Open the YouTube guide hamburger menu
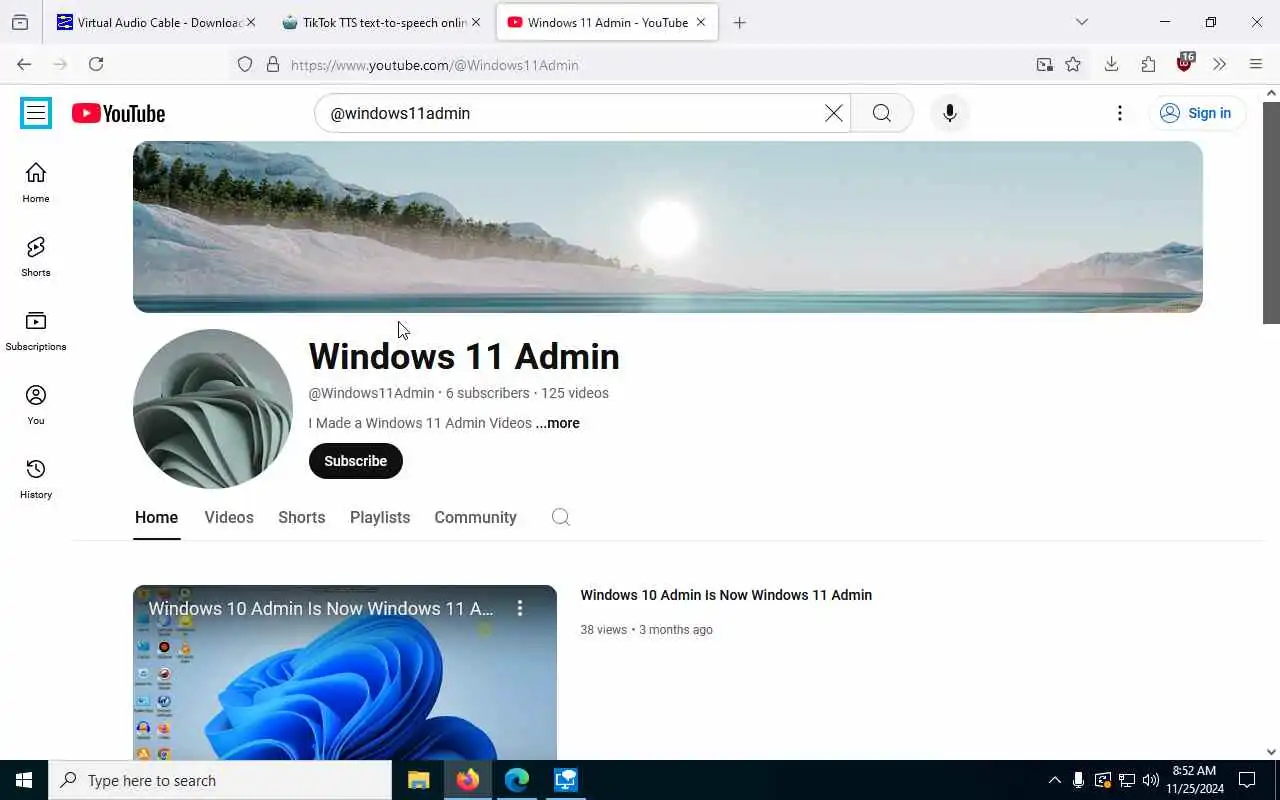The image size is (1280, 800). pos(36,113)
